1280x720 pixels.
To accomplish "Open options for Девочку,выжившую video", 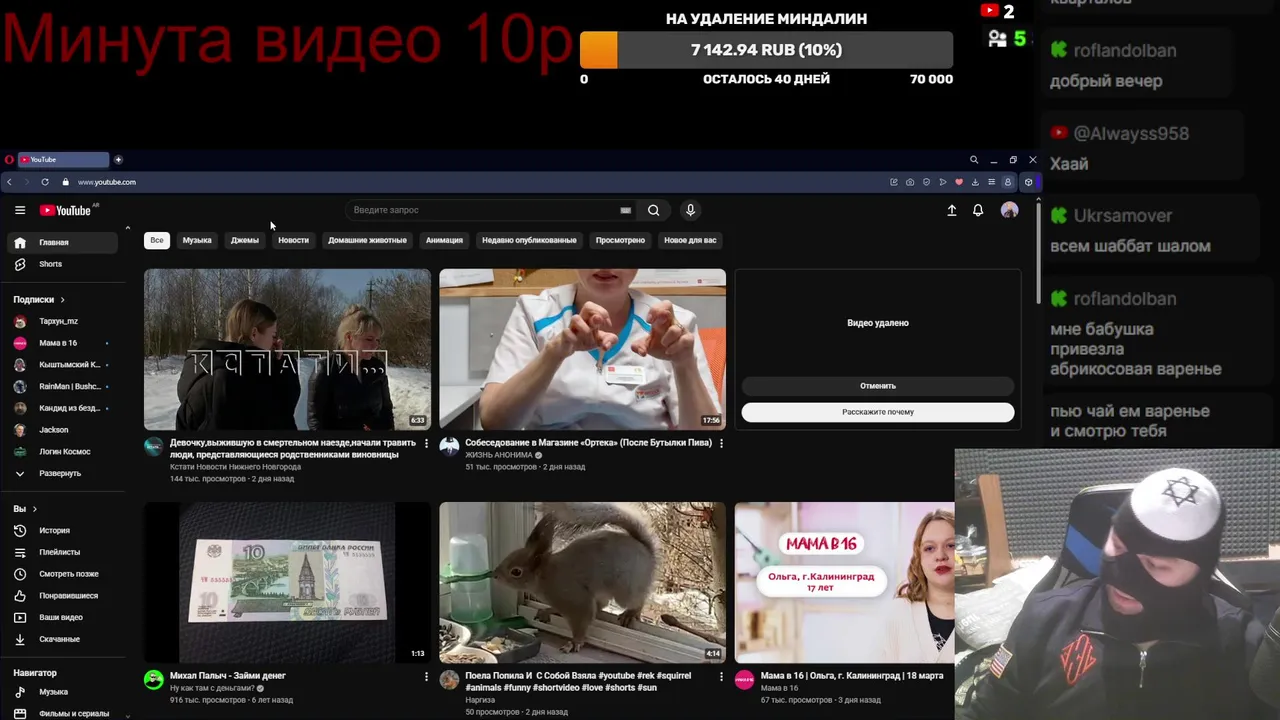I will pos(426,443).
